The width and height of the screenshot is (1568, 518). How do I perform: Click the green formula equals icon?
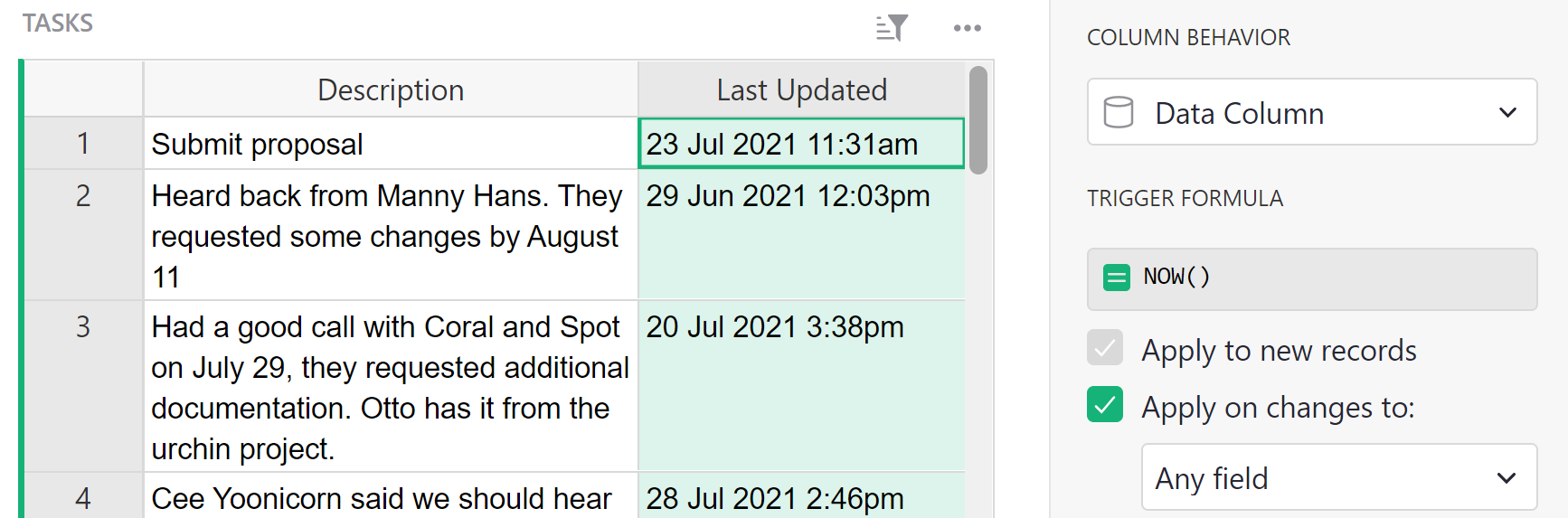point(1117,278)
